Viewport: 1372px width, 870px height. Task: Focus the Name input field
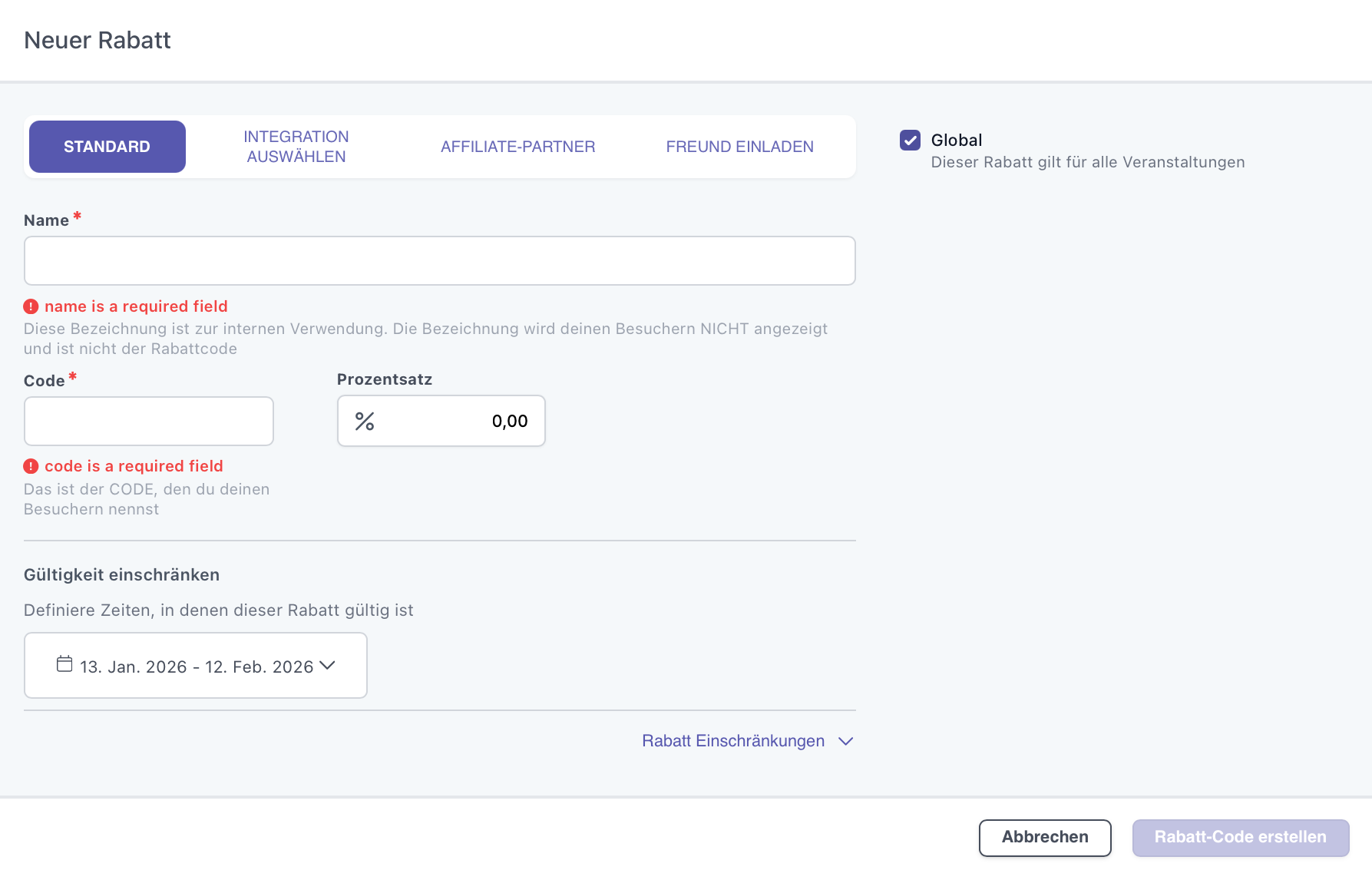tap(439, 261)
